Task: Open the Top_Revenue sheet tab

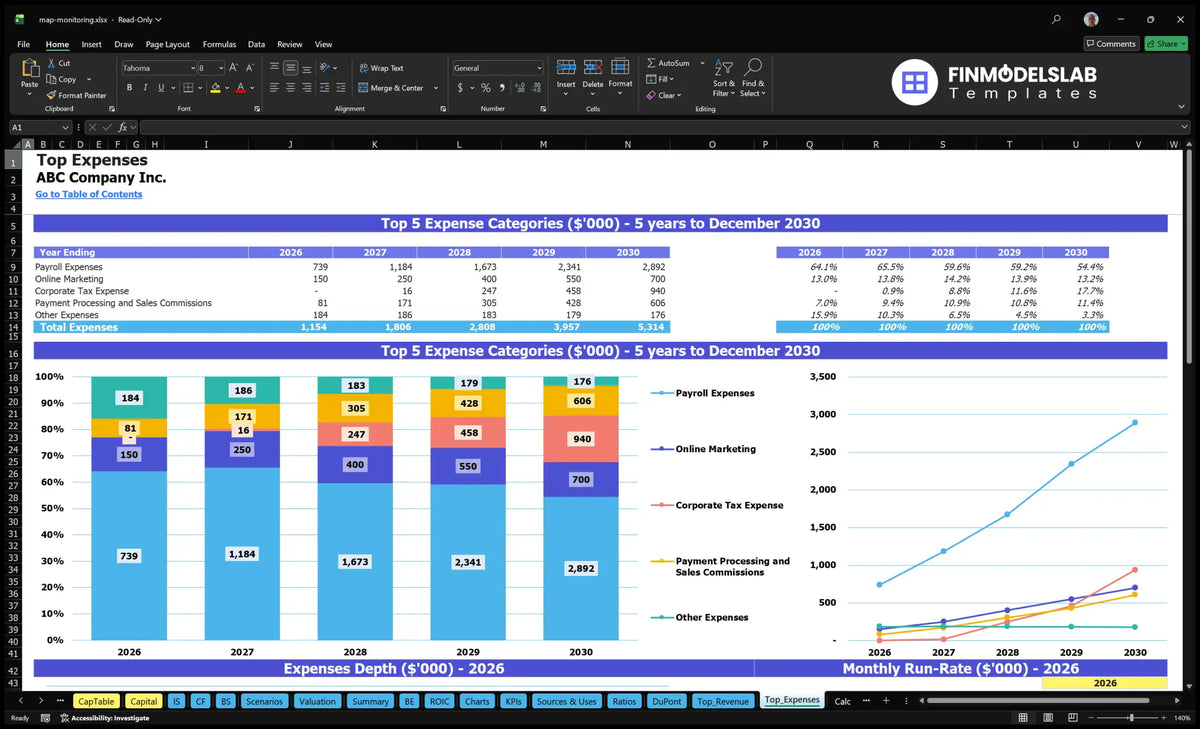Action: point(723,701)
